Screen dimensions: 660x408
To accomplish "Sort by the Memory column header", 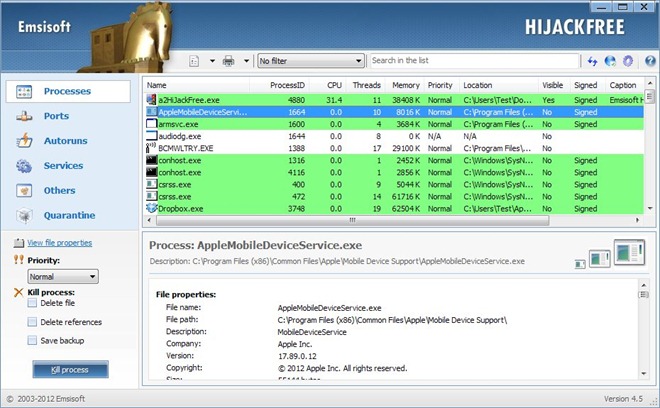I will [x=404, y=85].
